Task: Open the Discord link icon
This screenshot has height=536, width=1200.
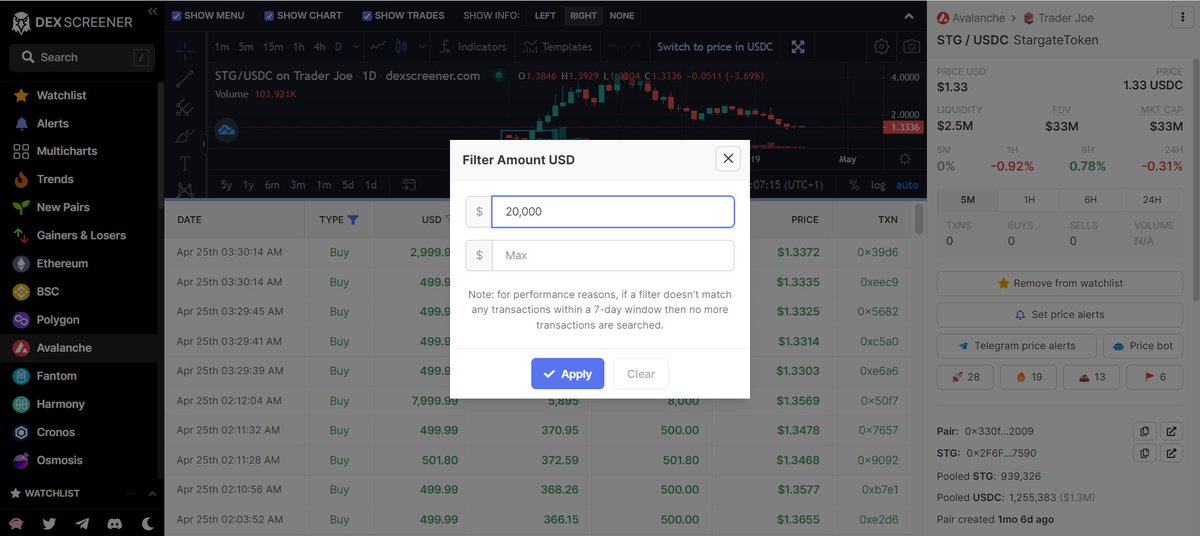Action: [x=115, y=523]
